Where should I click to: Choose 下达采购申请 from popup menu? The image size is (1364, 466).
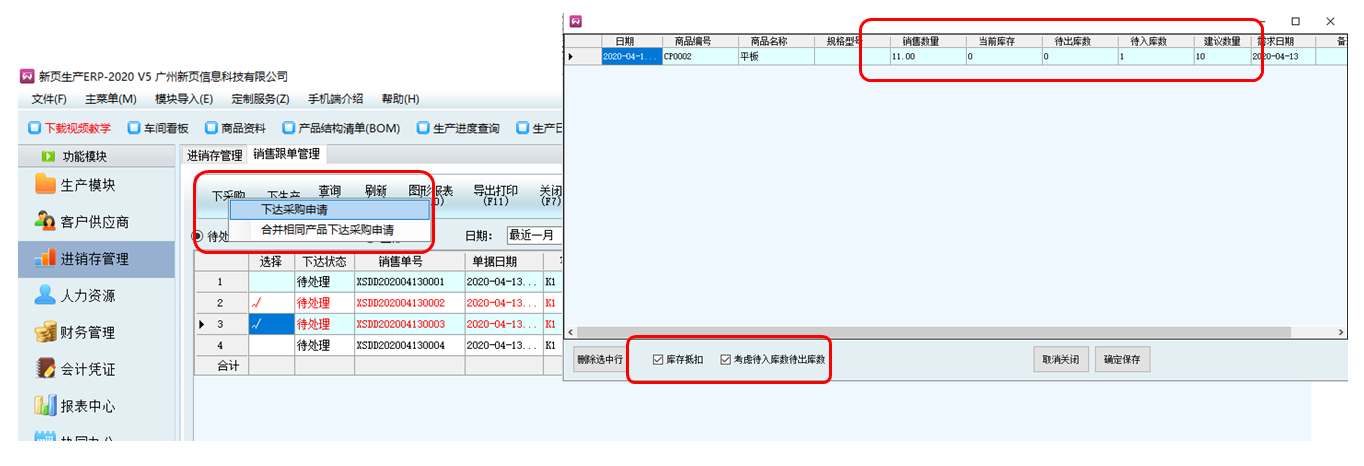coord(295,210)
